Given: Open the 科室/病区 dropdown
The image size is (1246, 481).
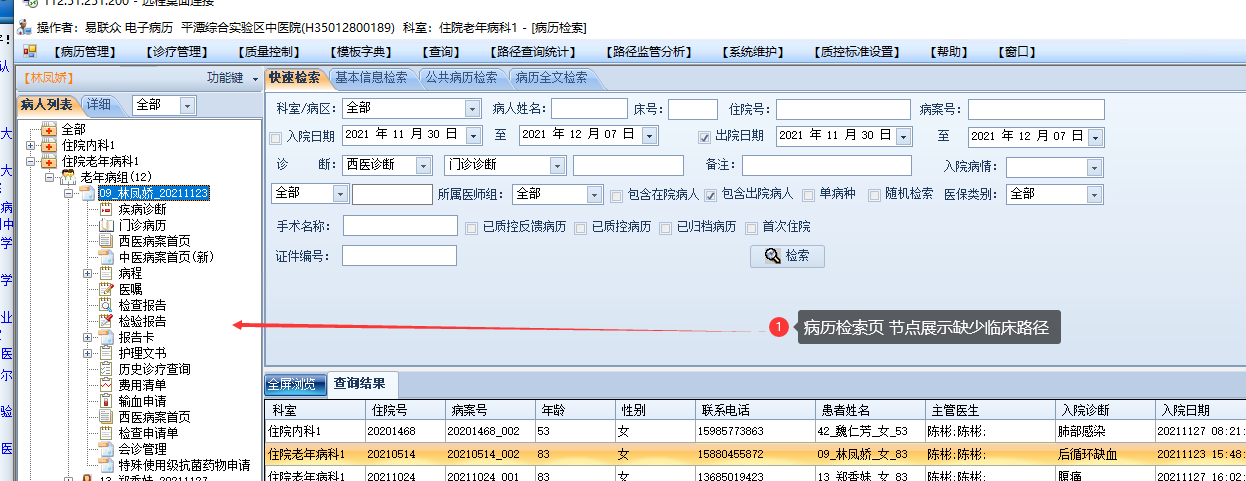Looking at the screenshot, I should tap(472, 109).
